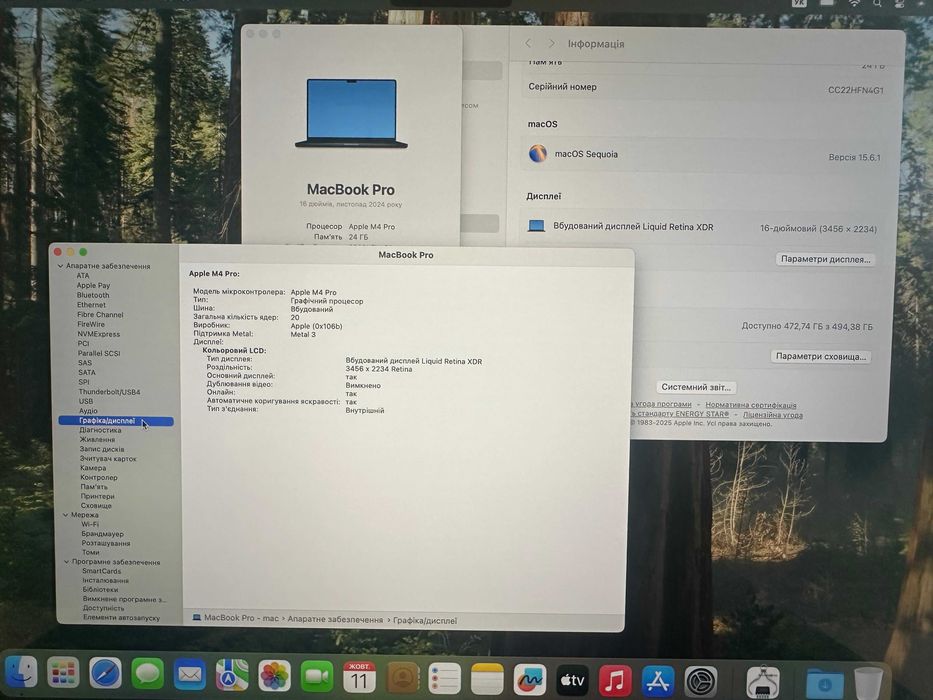Select USB in the sidebar
This screenshot has height=700, width=933.
[x=86, y=401]
